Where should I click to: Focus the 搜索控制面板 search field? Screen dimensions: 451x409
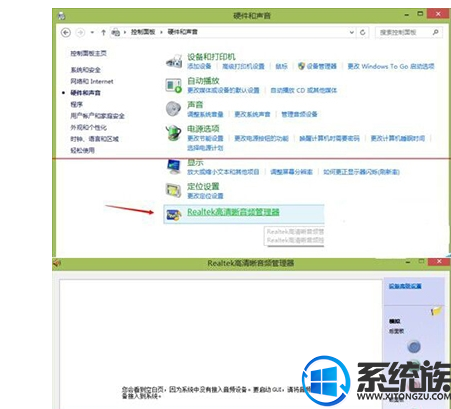pyautogui.click(x=409, y=32)
